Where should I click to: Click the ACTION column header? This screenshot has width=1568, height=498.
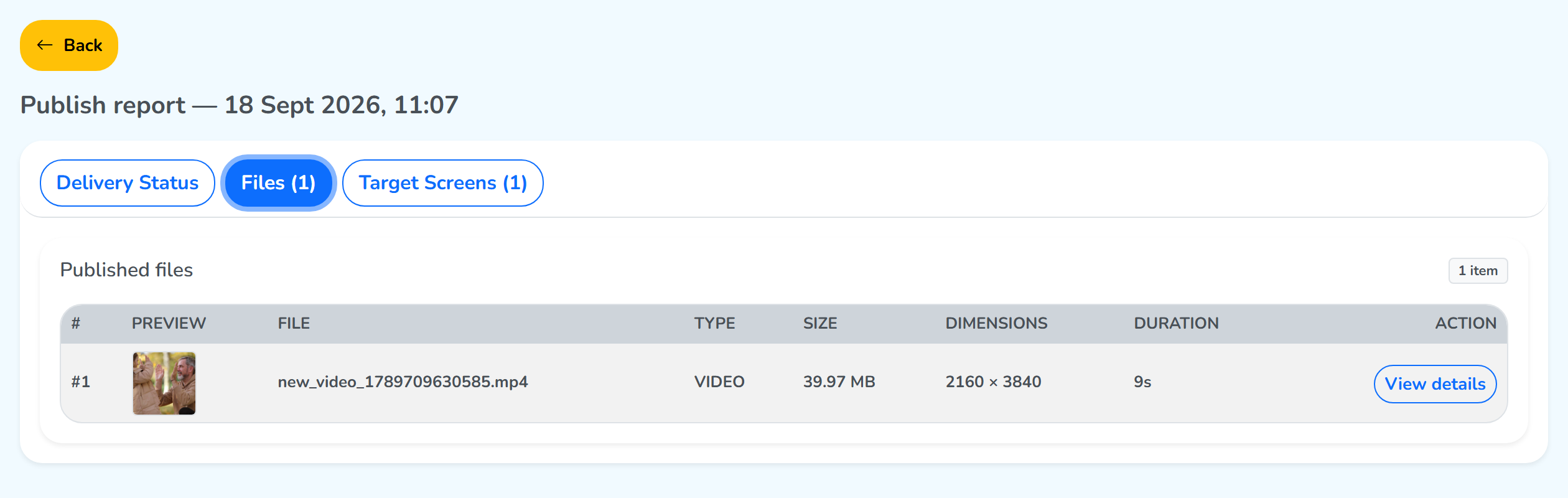(1465, 323)
